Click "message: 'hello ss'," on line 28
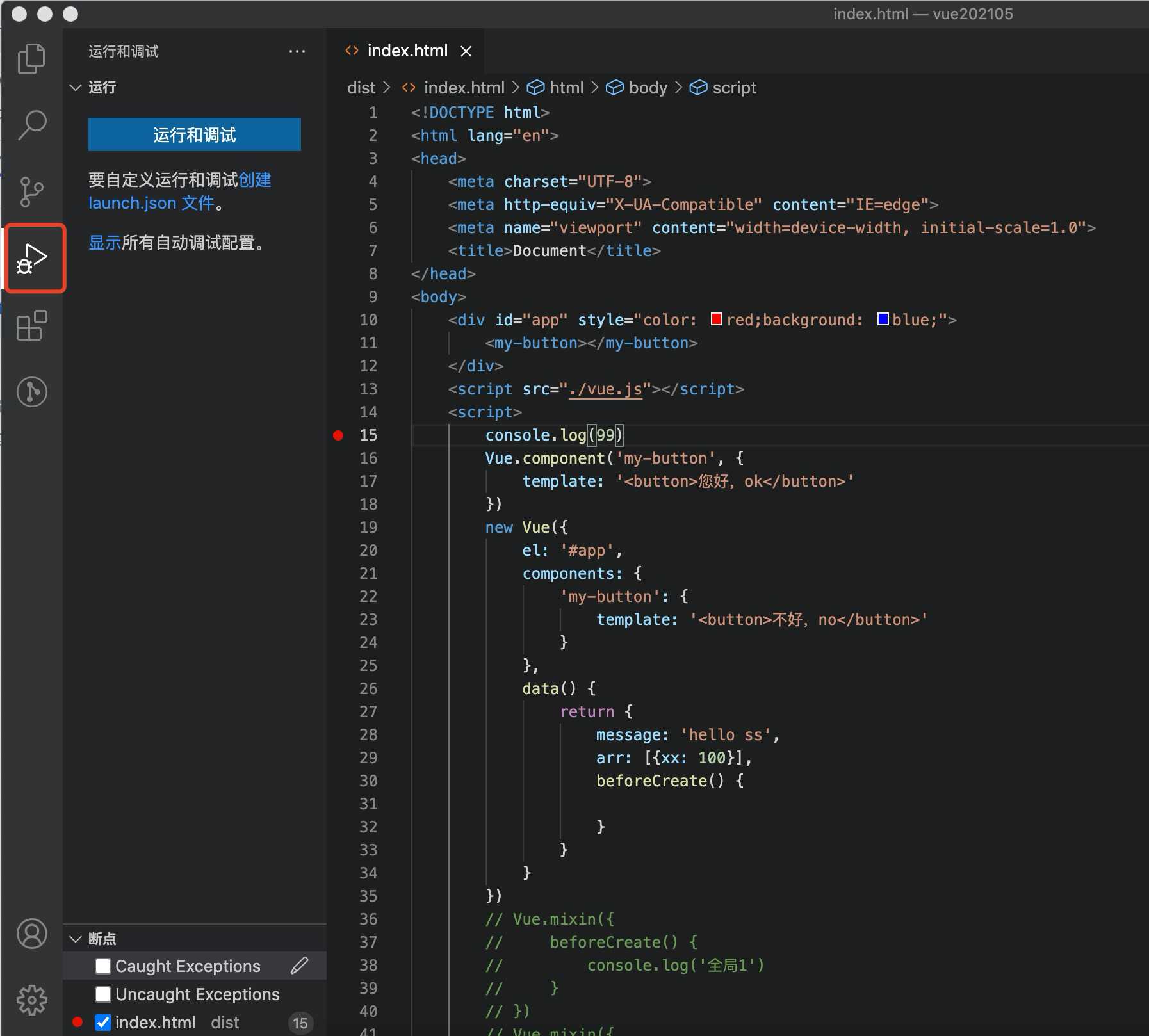Image resolution: width=1149 pixels, height=1036 pixels. click(x=688, y=735)
